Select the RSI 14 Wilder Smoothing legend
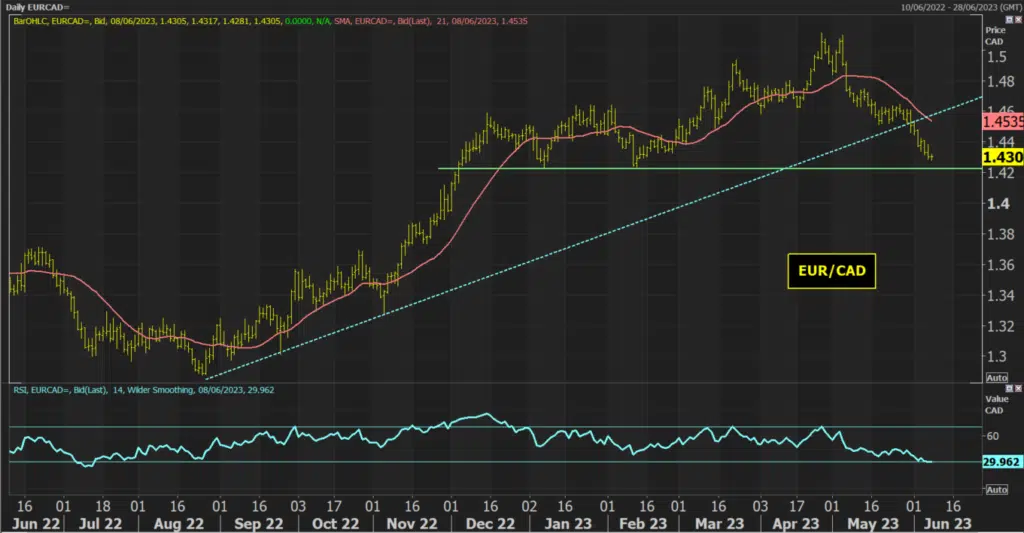Viewport: 1024px width, 533px height. 144,390
